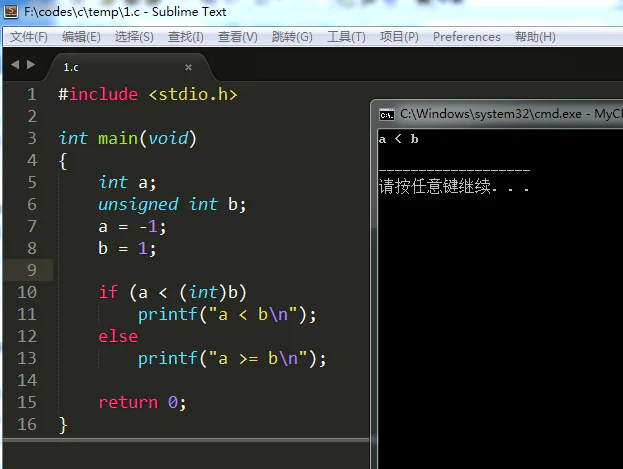Click the unsigned int b declaration line
The height and width of the screenshot is (469, 623).
(171, 204)
